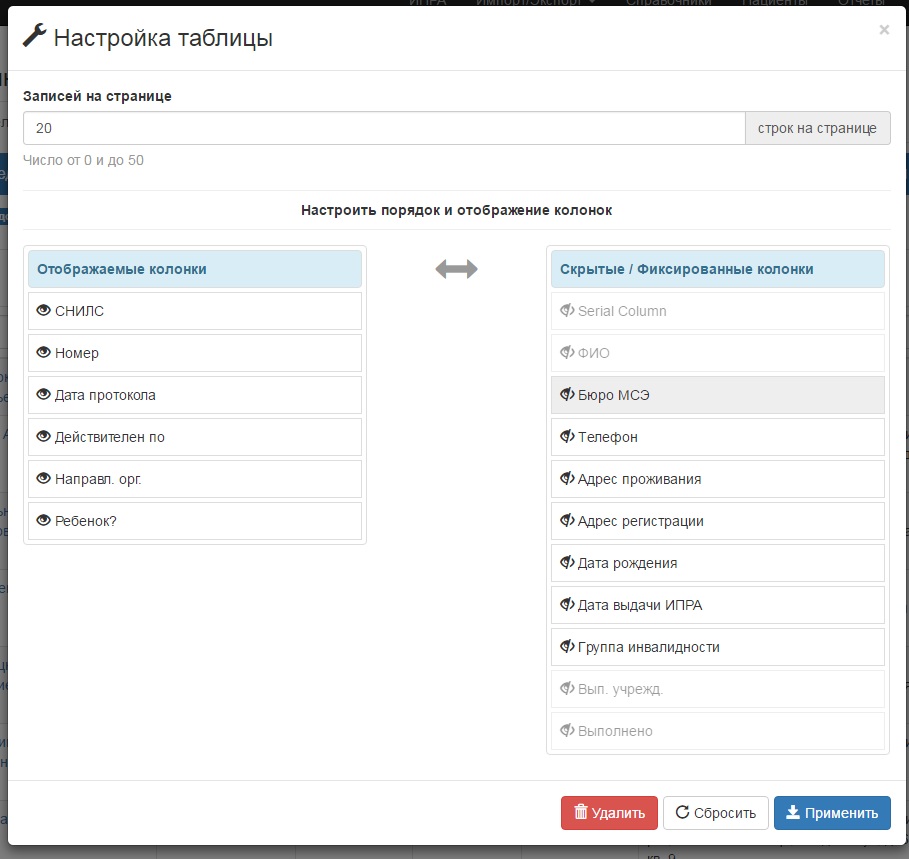Click the refresh icon on Сбросить button

tap(683, 812)
